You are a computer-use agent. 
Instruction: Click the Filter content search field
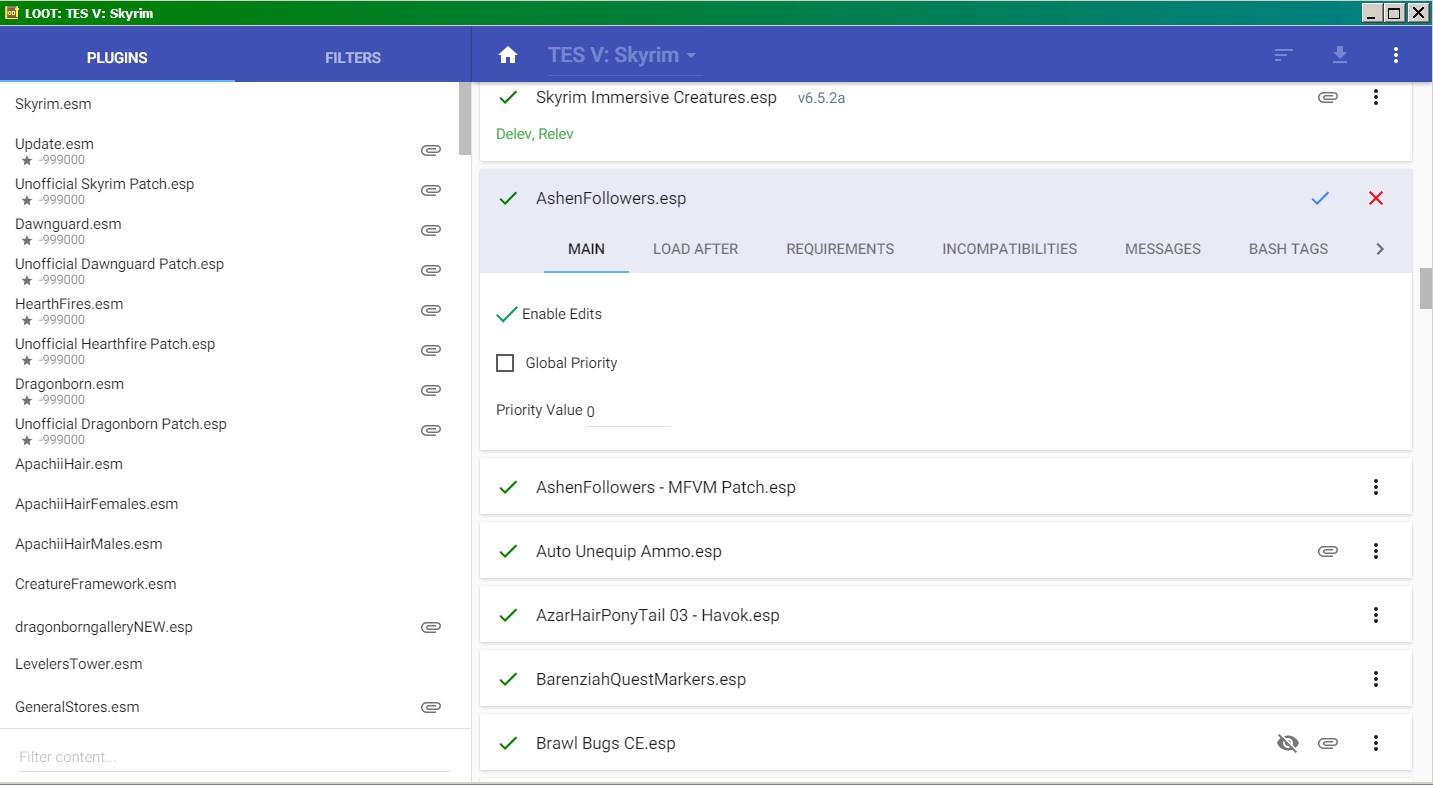tap(234, 757)
